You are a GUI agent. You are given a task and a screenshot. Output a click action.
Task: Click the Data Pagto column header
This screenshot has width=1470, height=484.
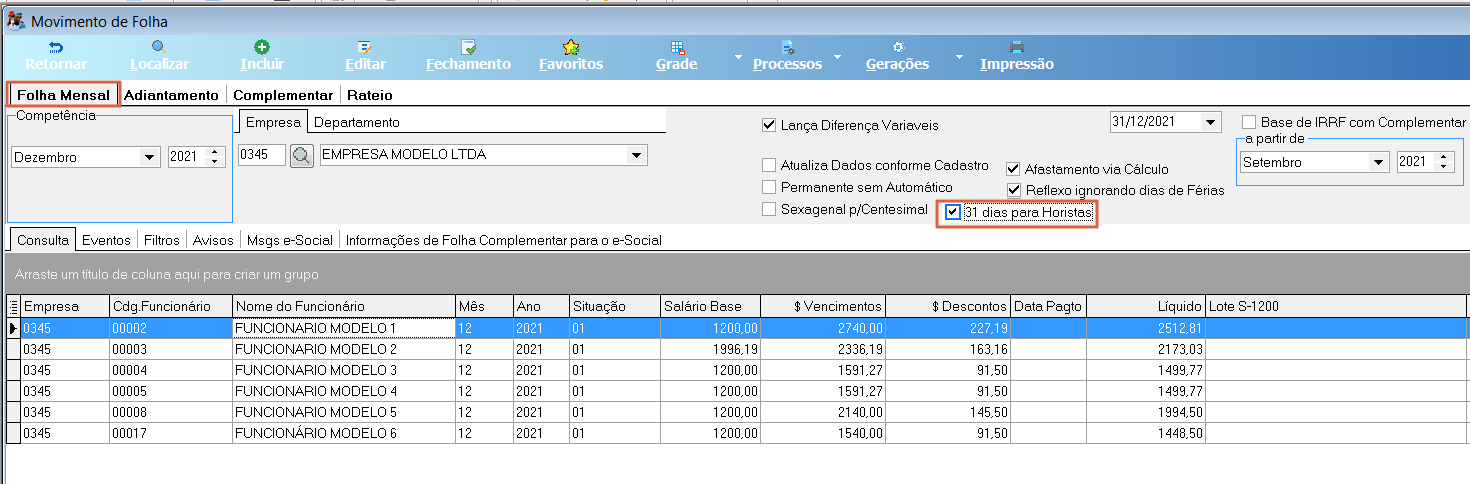point(1047,306)
